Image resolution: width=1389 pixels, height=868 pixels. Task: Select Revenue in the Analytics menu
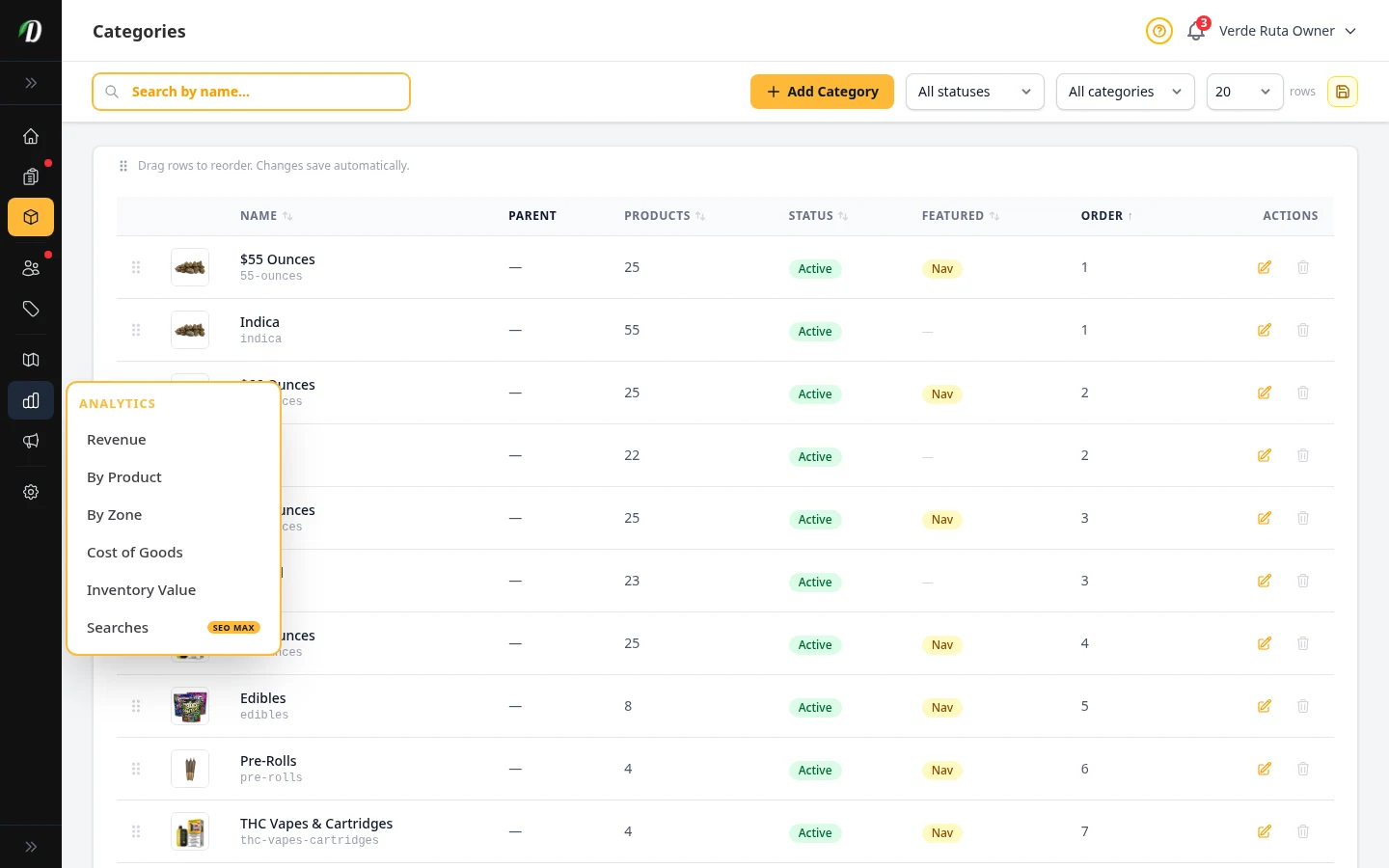(x=117, y=439)
